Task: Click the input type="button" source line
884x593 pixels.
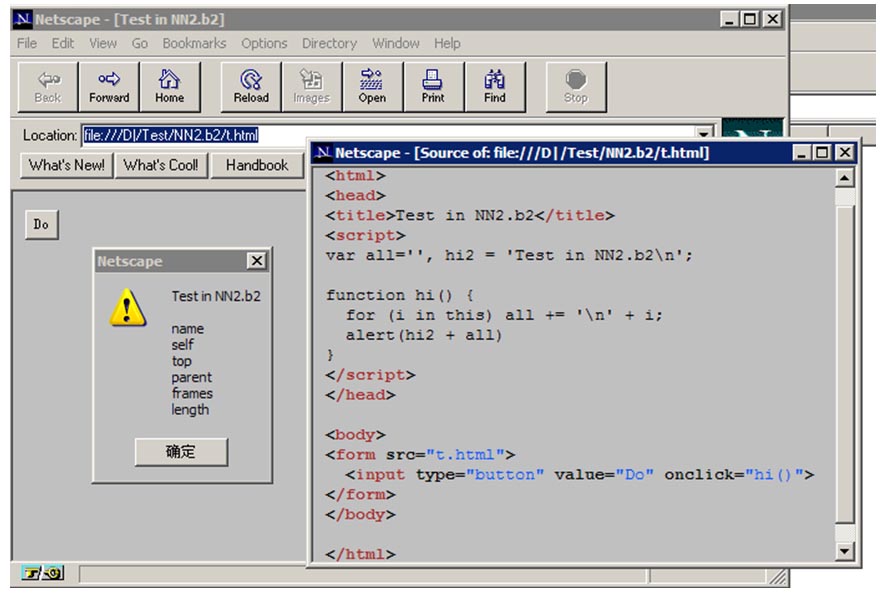Action: [x=580, y=475]
